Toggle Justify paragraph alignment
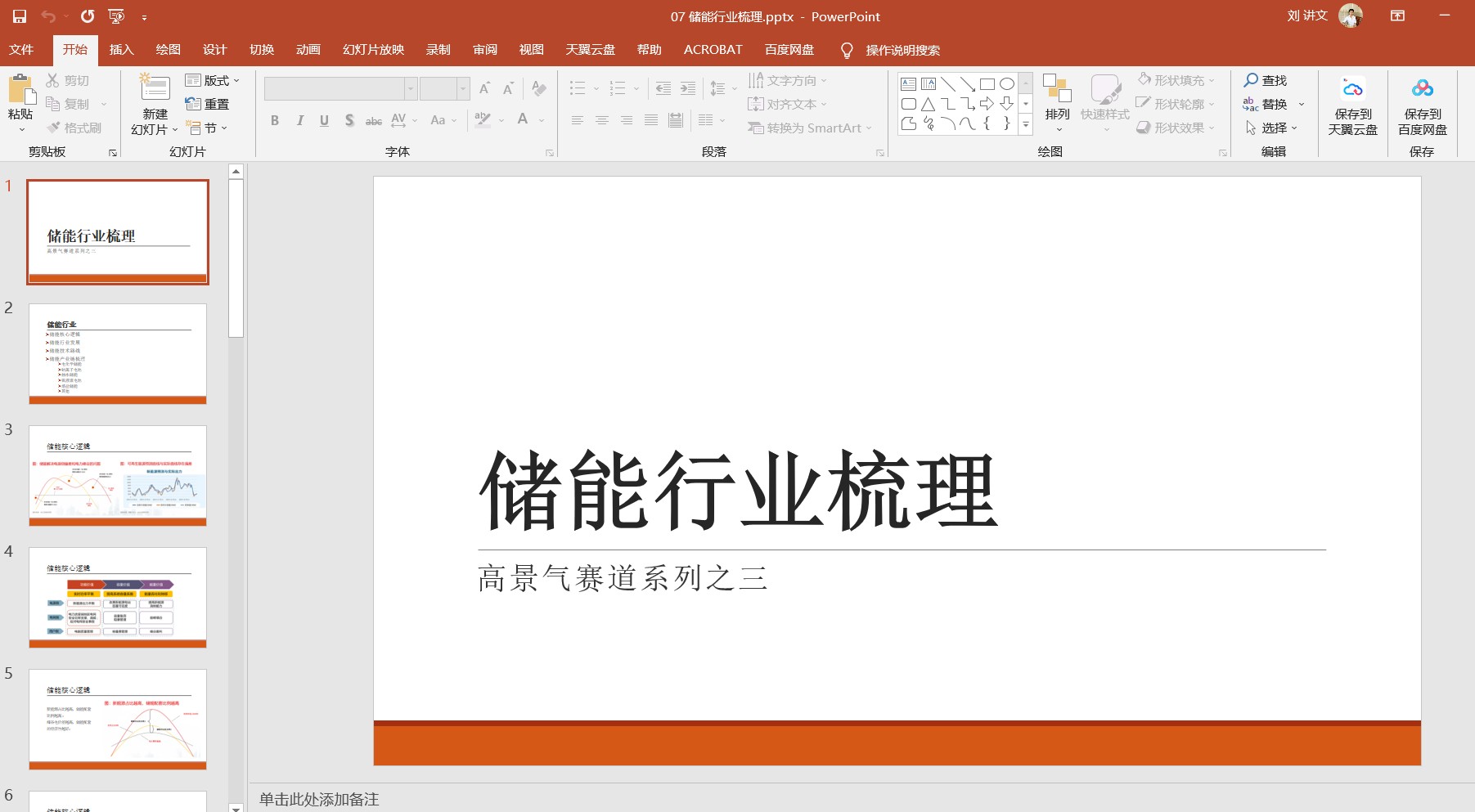This screenshot has width=1475, height=812. (x=650, y=120)
